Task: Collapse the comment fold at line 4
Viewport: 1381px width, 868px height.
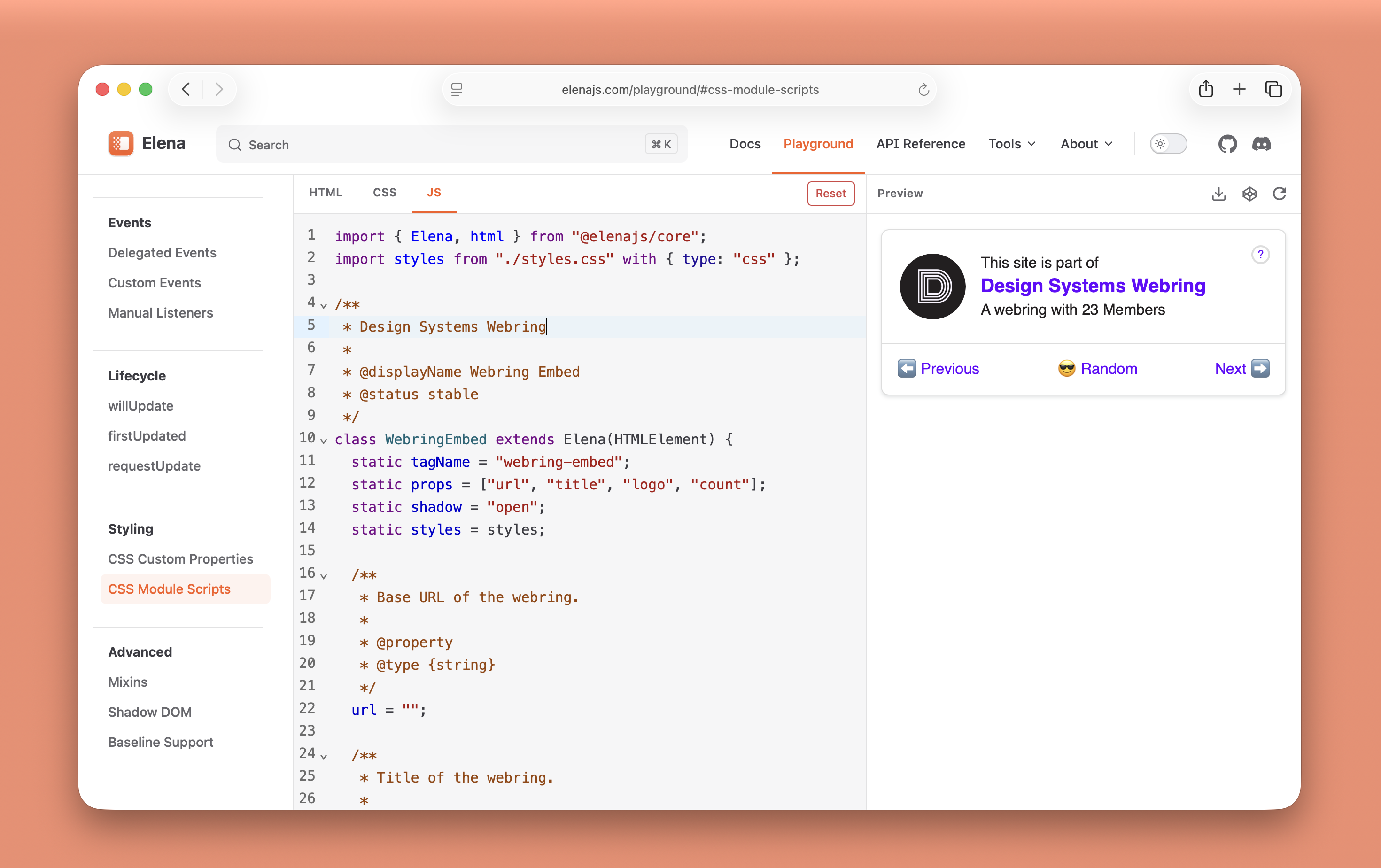Action: pos(324,306)
